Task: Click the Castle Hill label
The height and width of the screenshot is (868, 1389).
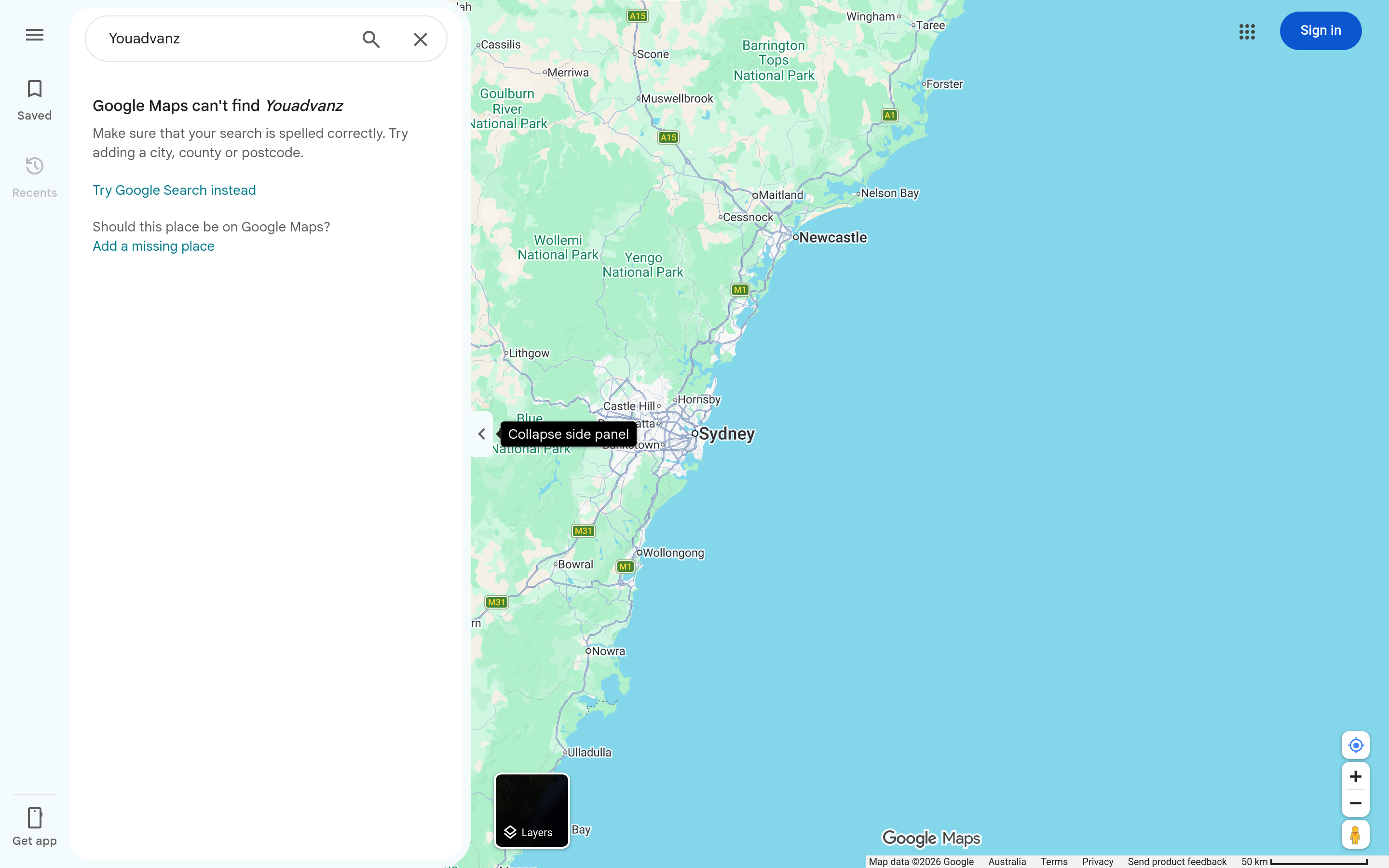Action: (x=629, y=407)
